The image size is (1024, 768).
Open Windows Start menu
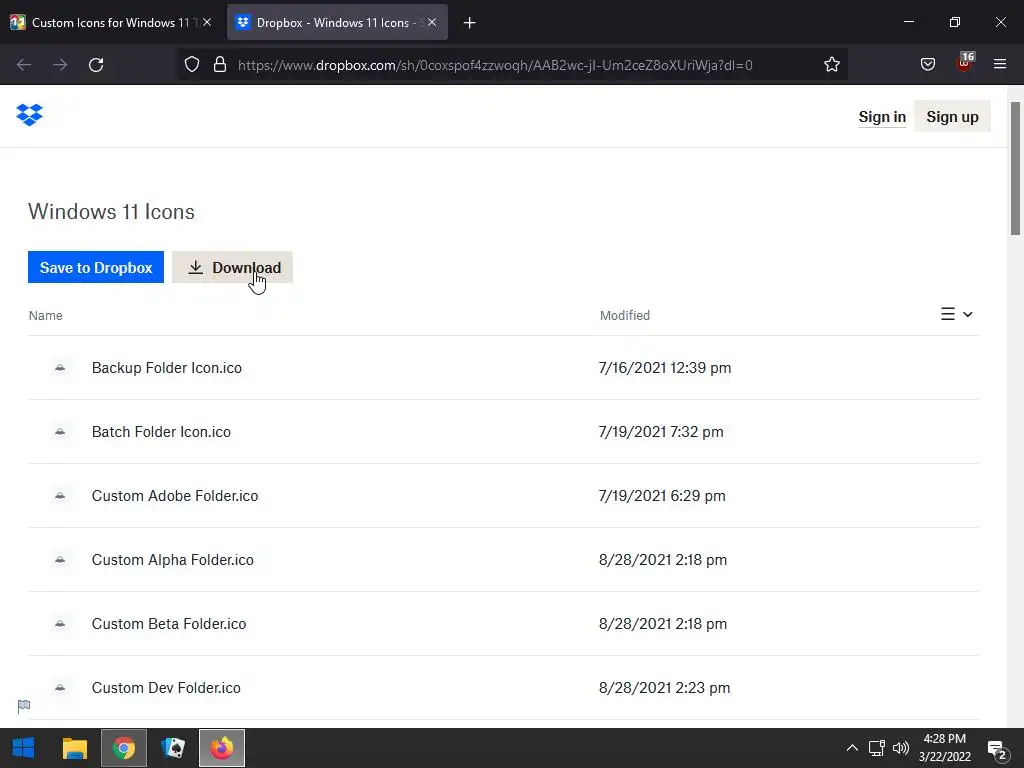[x=24, y=748]
